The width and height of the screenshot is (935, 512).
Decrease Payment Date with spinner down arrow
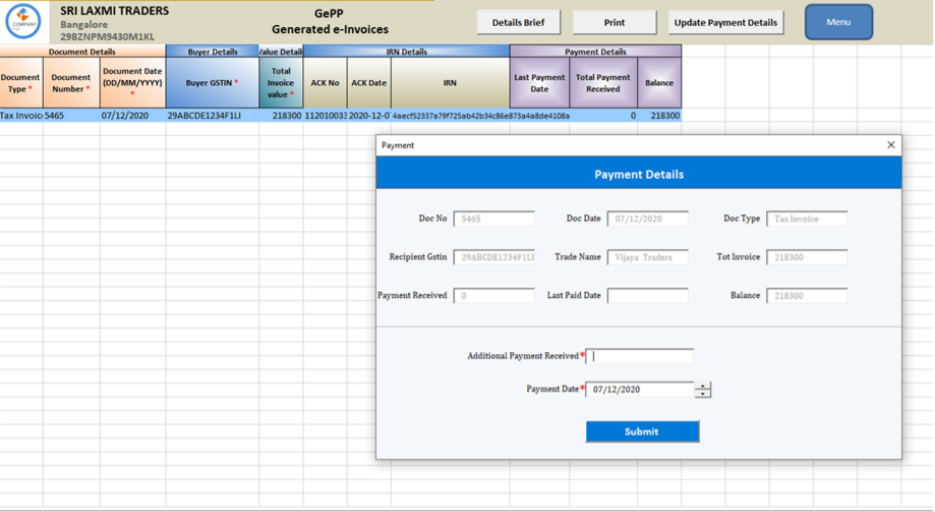tap(703, 393)
